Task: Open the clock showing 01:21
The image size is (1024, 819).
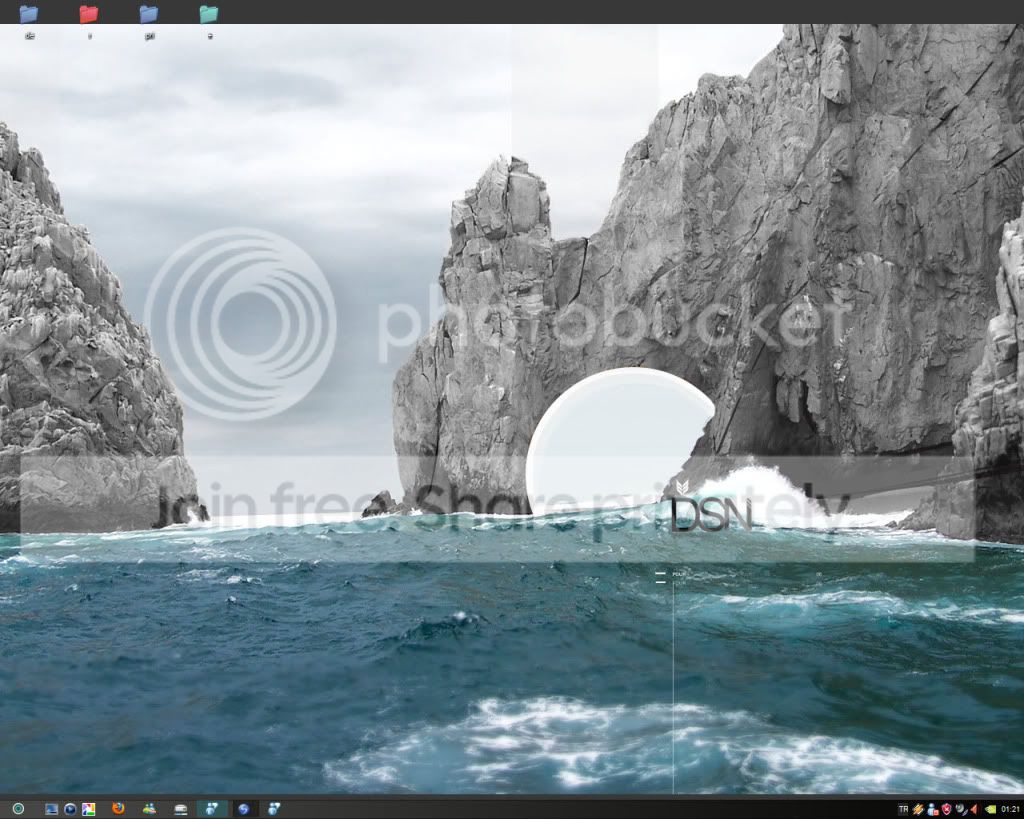Action: click(1010, 809)
